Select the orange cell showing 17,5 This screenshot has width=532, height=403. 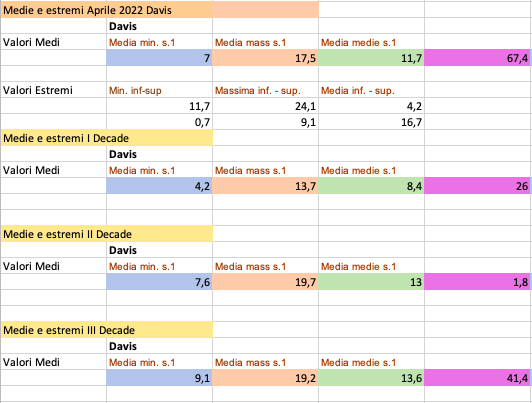266,58
